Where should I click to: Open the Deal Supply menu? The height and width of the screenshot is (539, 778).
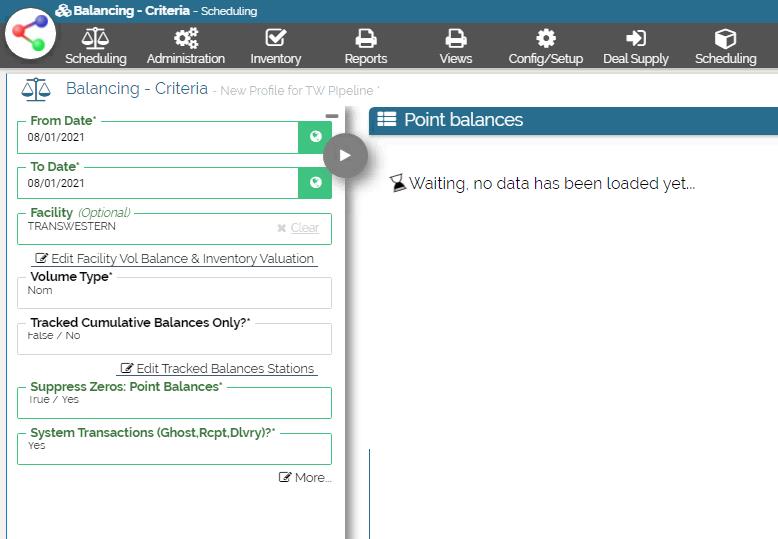[636, 47]
